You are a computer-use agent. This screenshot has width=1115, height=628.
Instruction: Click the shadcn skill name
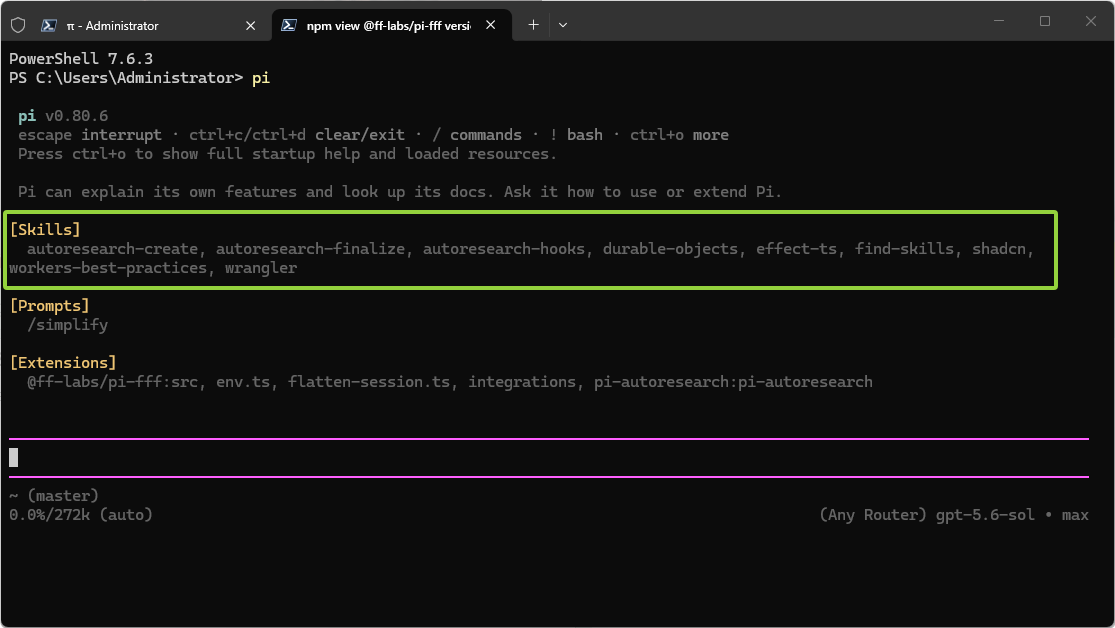click(999, 249)
